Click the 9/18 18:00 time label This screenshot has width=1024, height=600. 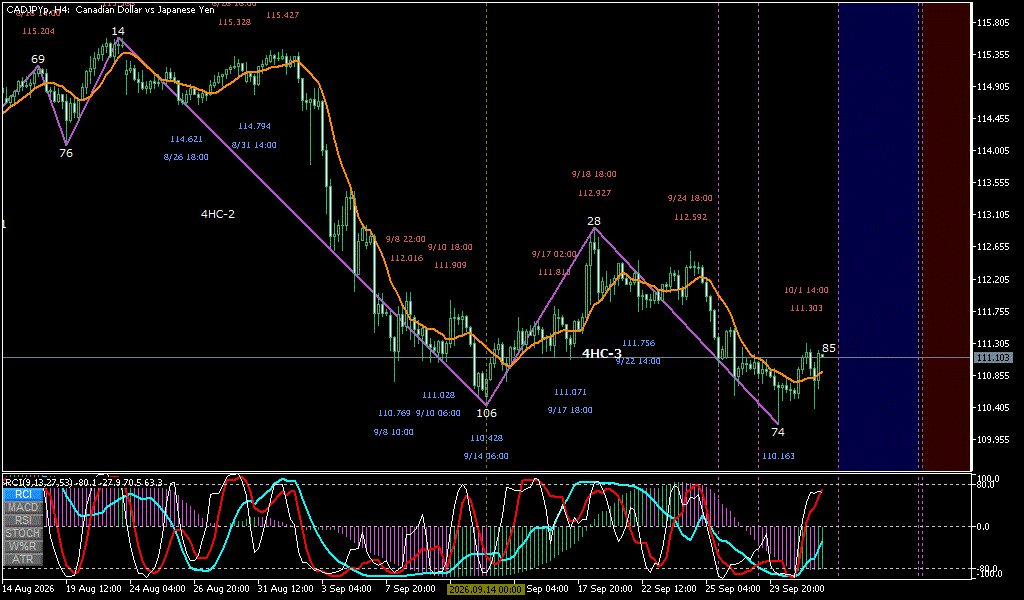(594, 174)
